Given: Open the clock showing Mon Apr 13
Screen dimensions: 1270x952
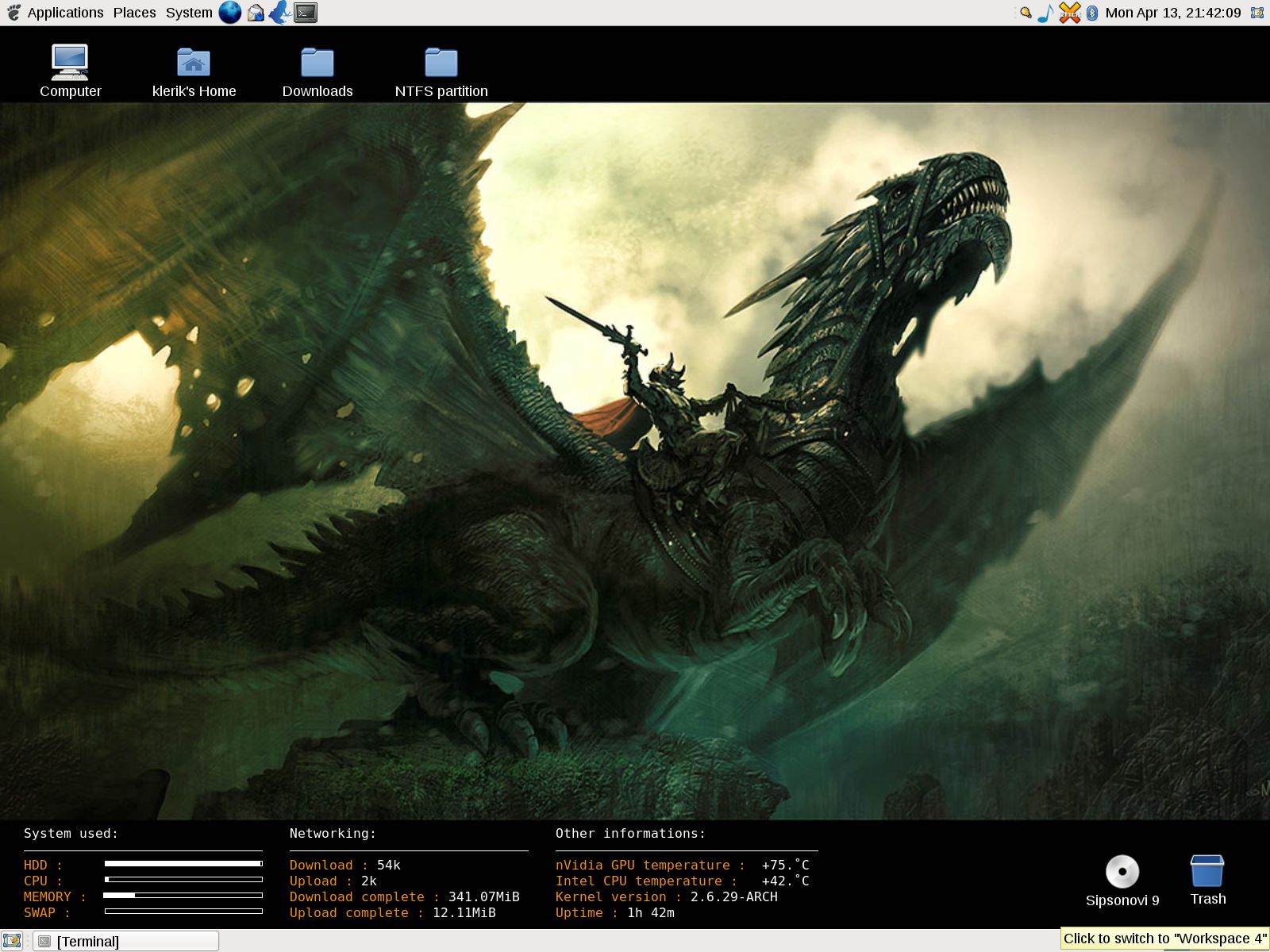Looking at the screenshot, I should click(1173, 13).
